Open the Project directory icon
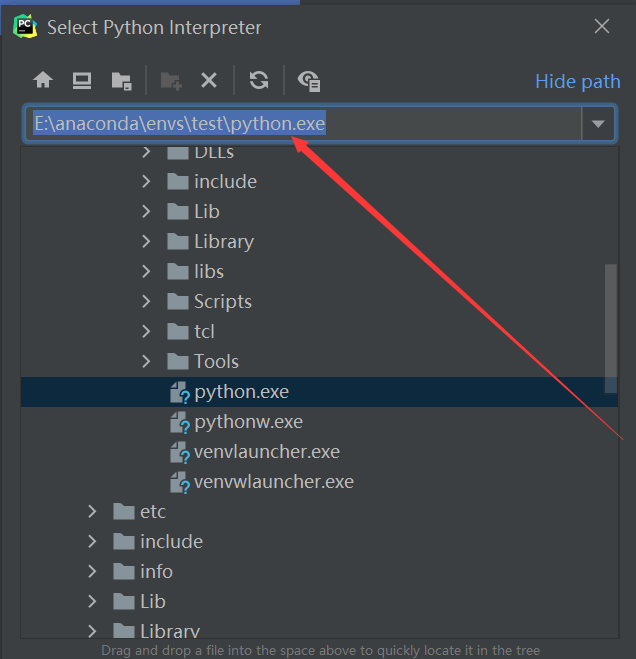Viewport: 636px width, 659px height. pyautogui.click(x=121, y=80)
